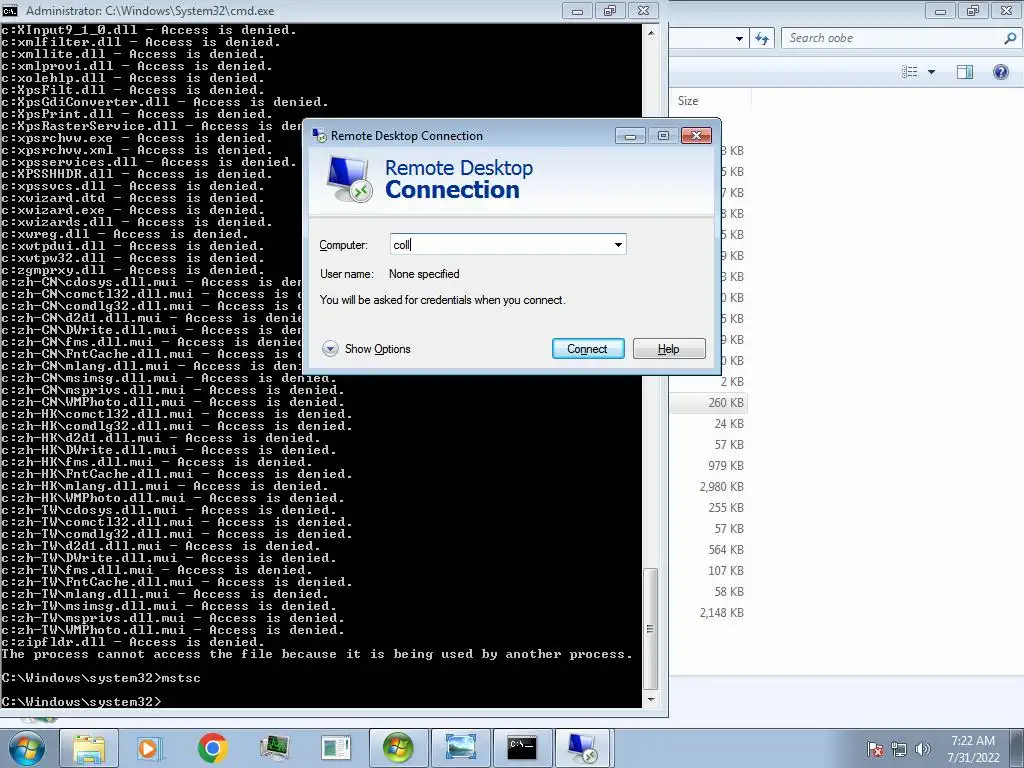
Task: Select the 564 KB file row in Explorer
Action: tap(709, 550)
